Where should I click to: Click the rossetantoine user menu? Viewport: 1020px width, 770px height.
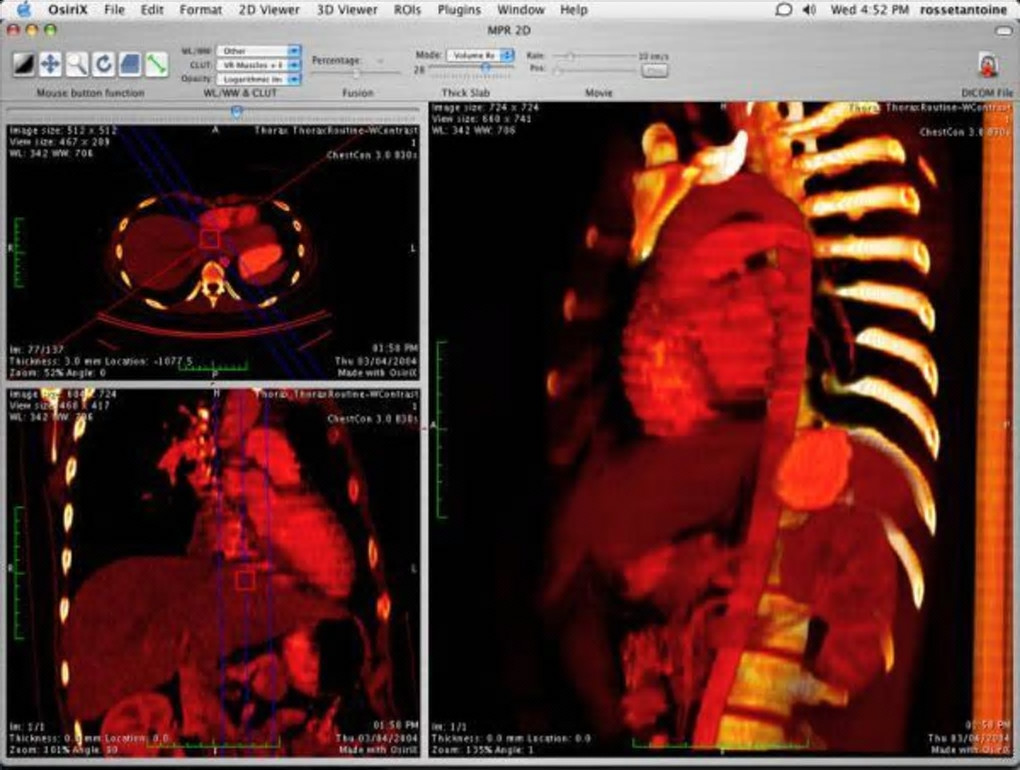click(x=966, y=10)
